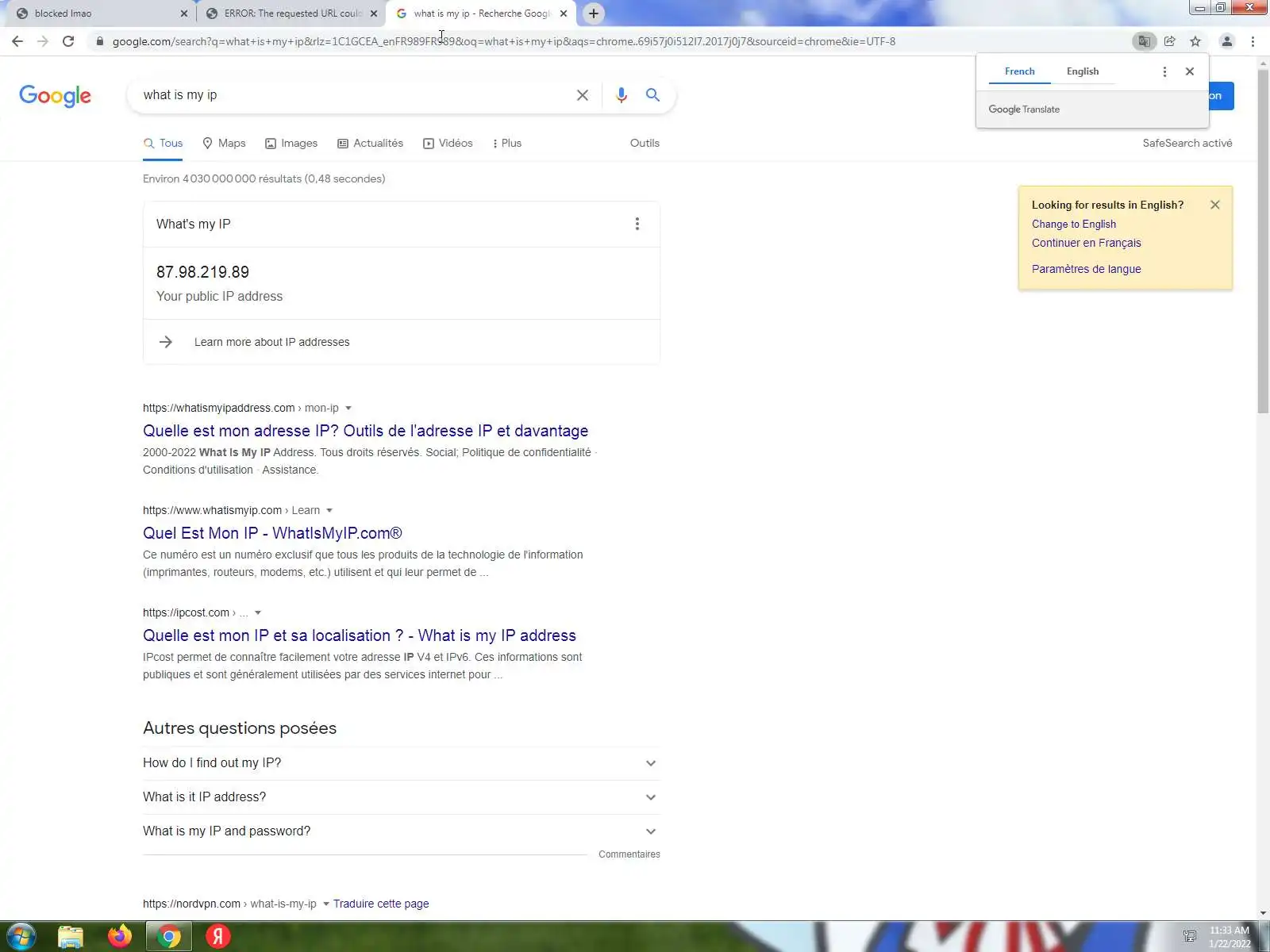Click the taskbar clock showing 11:33 AM
Image resolution: width=1270 pixels, height=952 pixels.
tap(1229, 931)
